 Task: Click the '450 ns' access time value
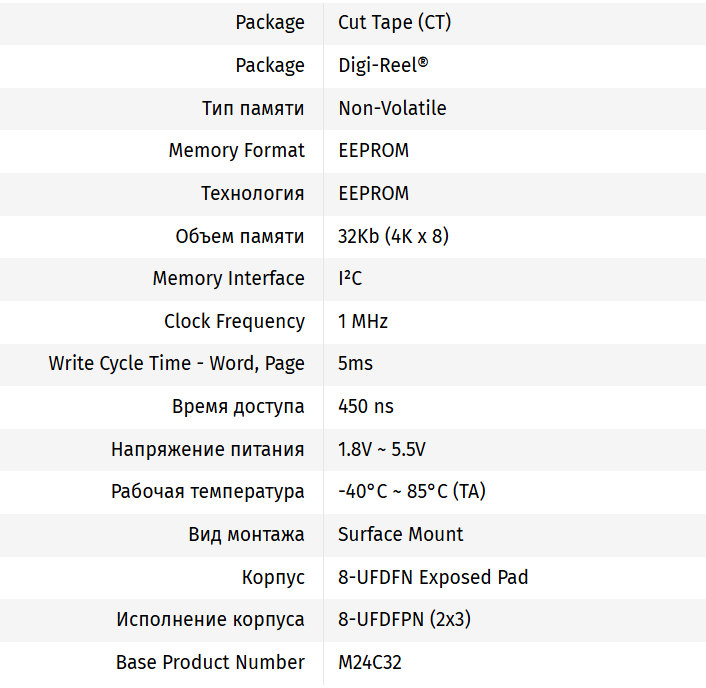click(x=366, y=406)
